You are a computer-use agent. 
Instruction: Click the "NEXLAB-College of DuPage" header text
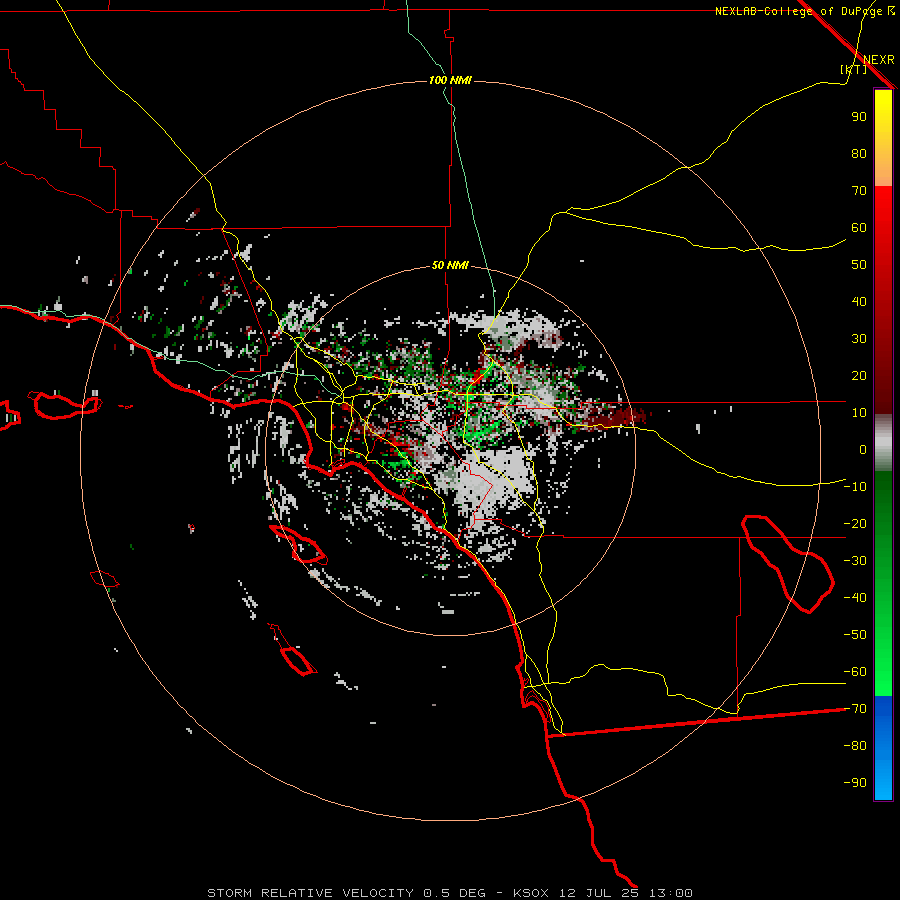(798, 11)
